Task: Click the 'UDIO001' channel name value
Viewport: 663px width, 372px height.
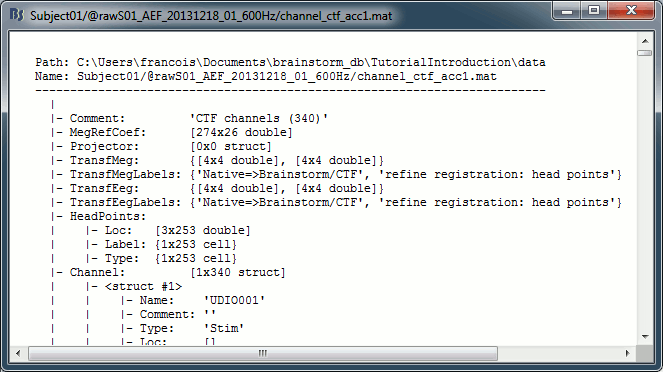Action: tap(235, 300)
